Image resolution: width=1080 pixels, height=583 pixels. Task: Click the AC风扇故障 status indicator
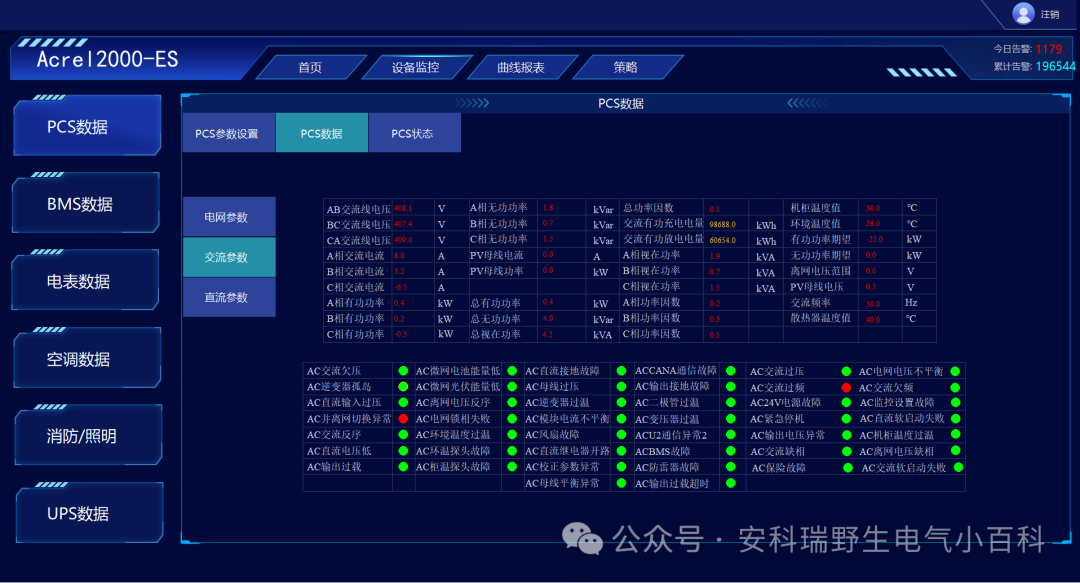(x=621, y=435)
